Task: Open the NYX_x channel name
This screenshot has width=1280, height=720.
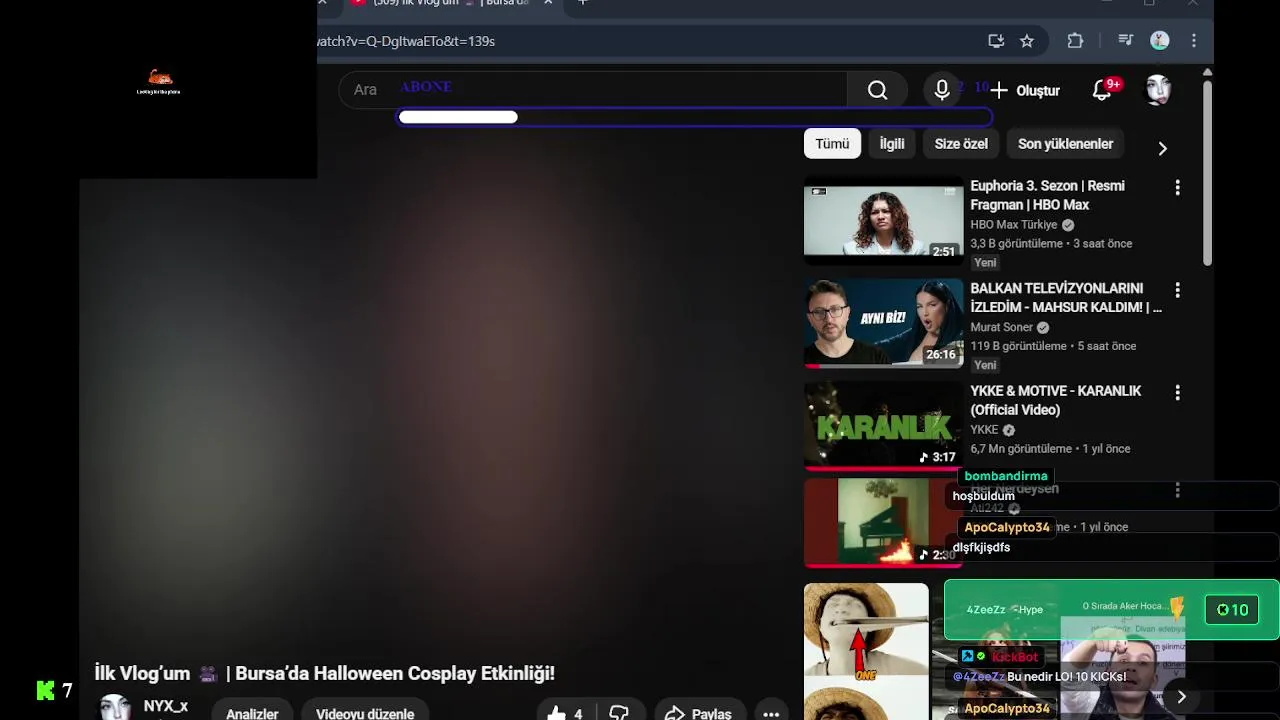Action: pos(166,706)
